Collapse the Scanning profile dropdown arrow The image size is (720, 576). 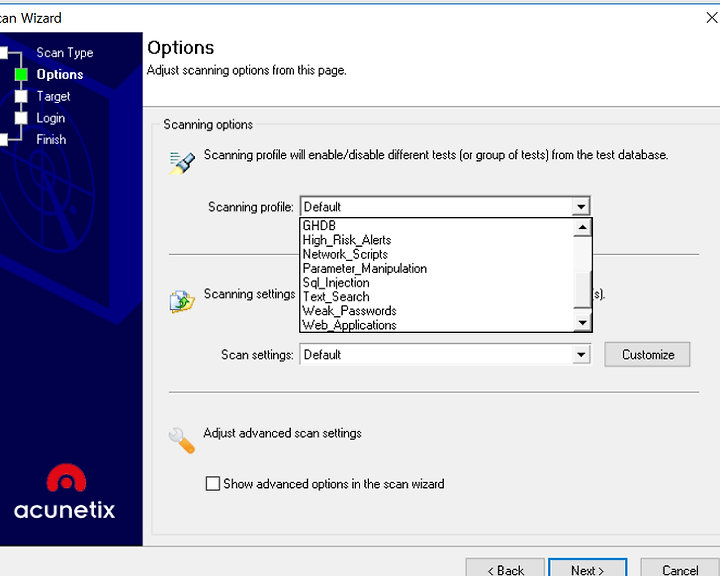coord(581,207)
